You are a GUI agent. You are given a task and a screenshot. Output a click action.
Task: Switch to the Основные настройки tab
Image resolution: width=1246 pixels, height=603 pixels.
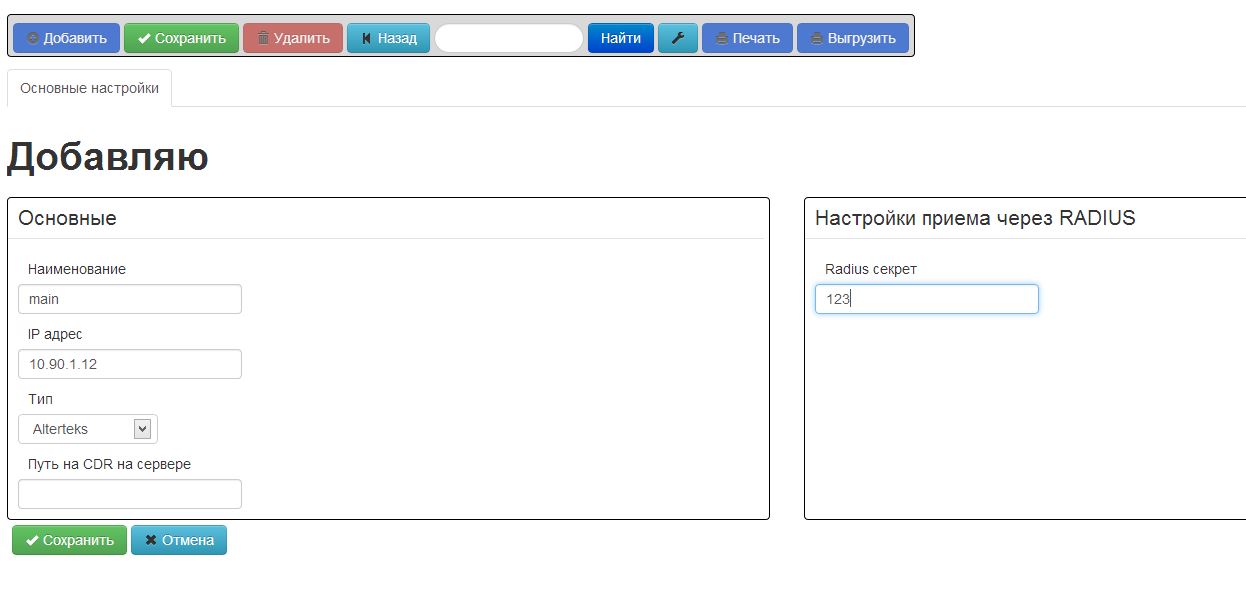pos(89,88)
